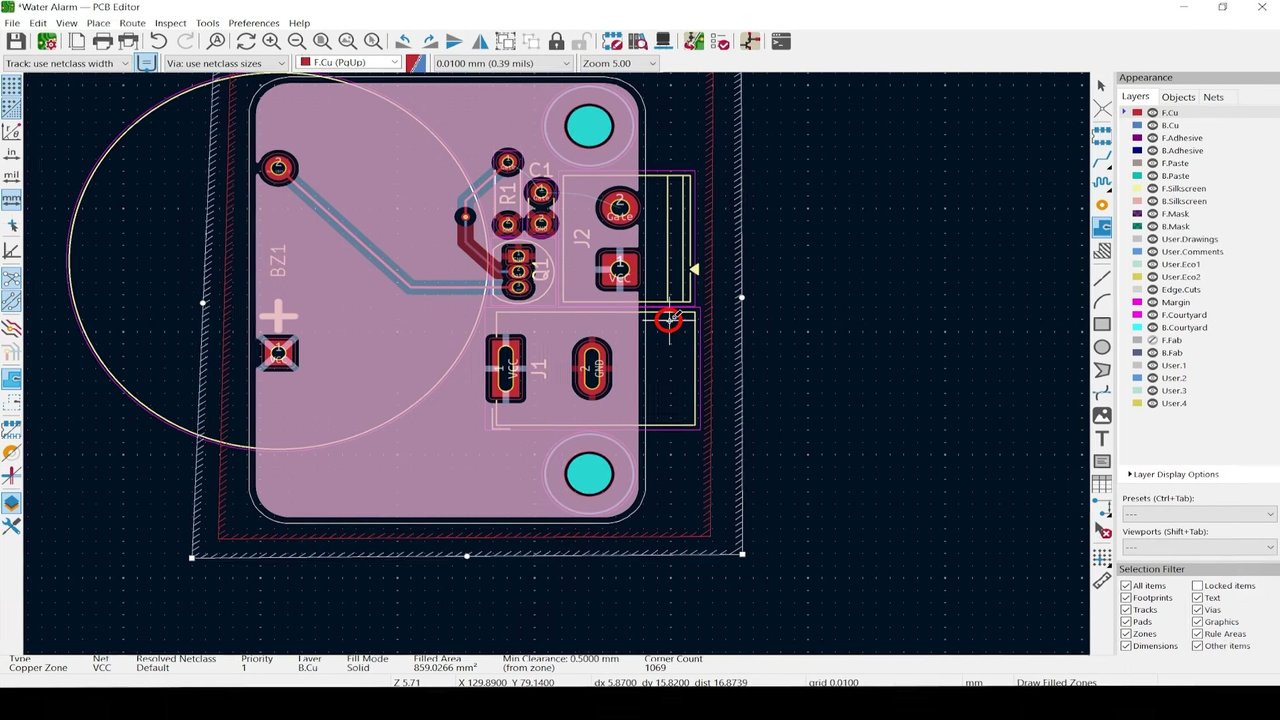Click the Lock padlock icon
The height and width of the screenshot is (720, 1280).
556,41
